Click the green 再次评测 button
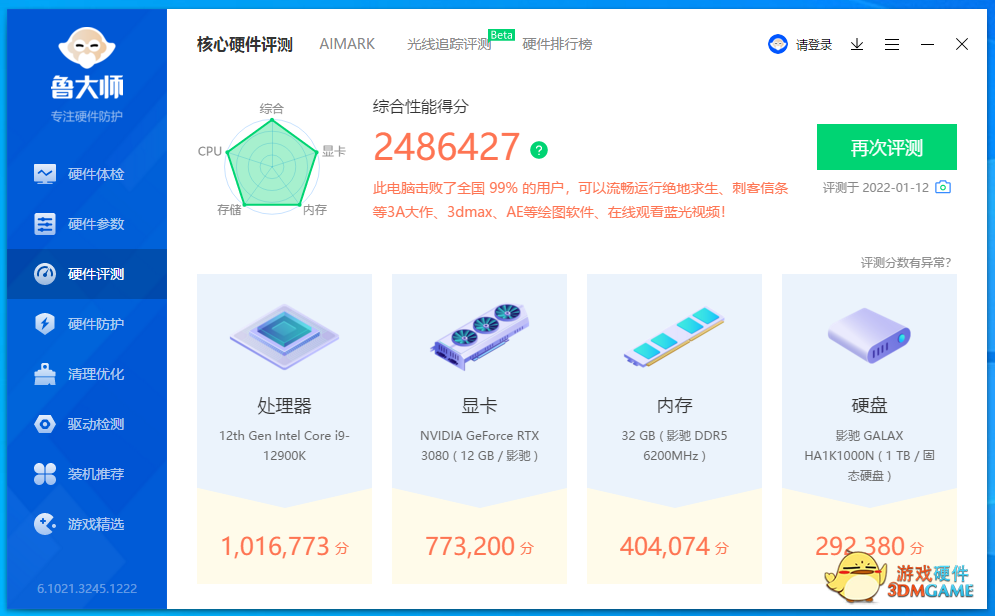Image resolution: width=995 pixels, height=616 pixels. (x=886, y=147)
